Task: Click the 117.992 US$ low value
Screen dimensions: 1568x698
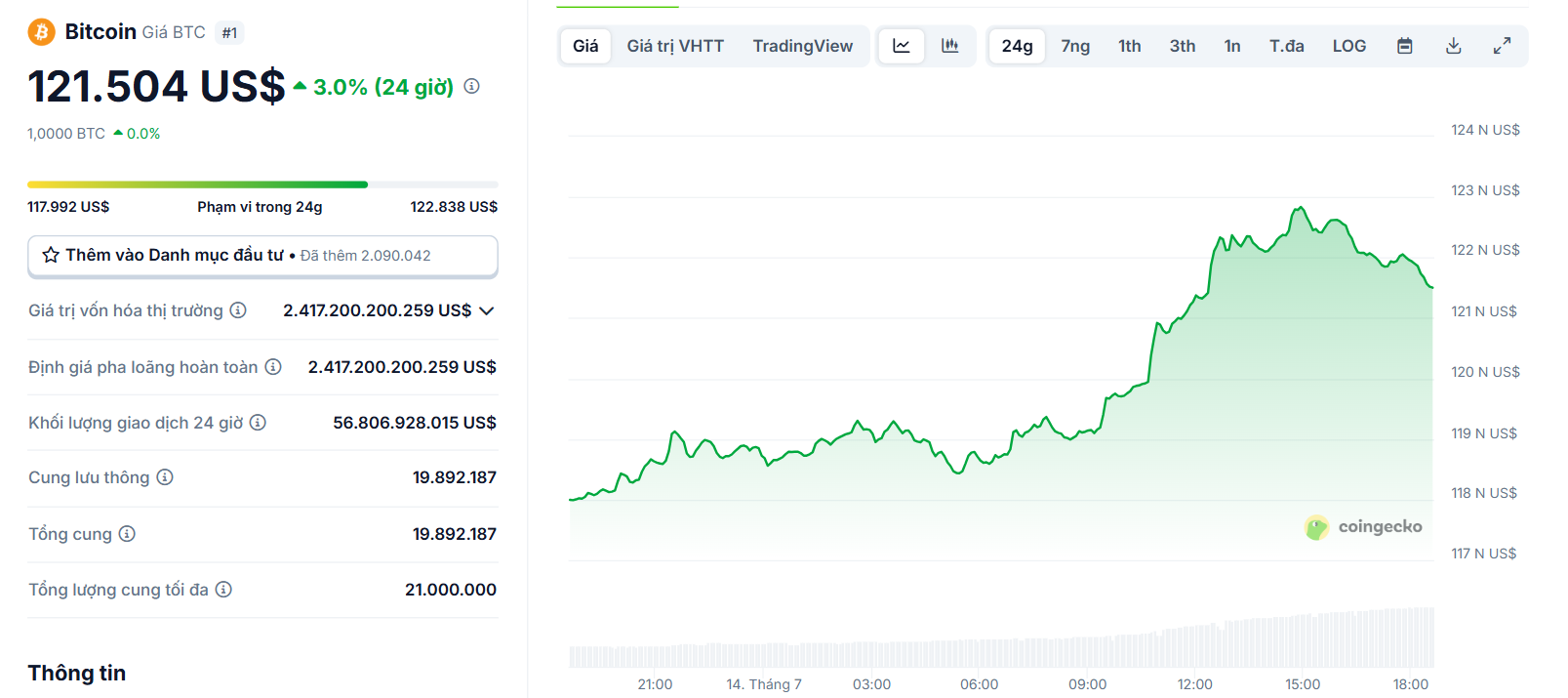Action: pyautogui.click(x=68, y=207)
